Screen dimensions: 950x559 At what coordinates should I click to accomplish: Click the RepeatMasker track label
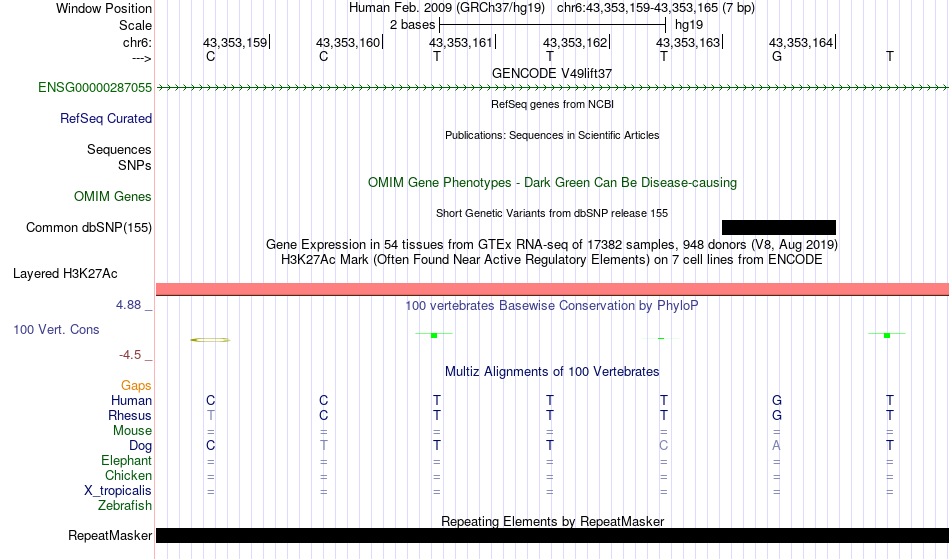point(110,535)
